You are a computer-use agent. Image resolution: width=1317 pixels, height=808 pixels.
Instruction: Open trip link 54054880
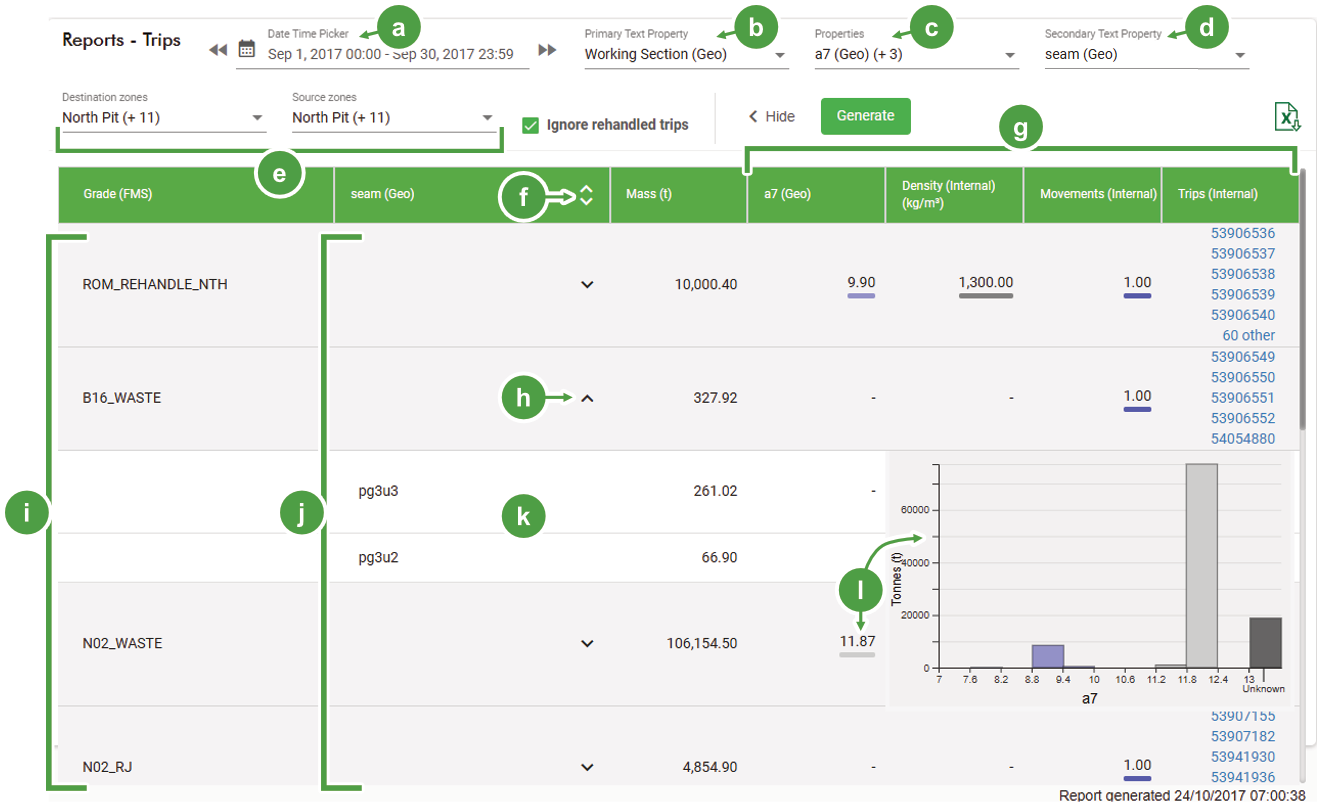[1243, 439]
